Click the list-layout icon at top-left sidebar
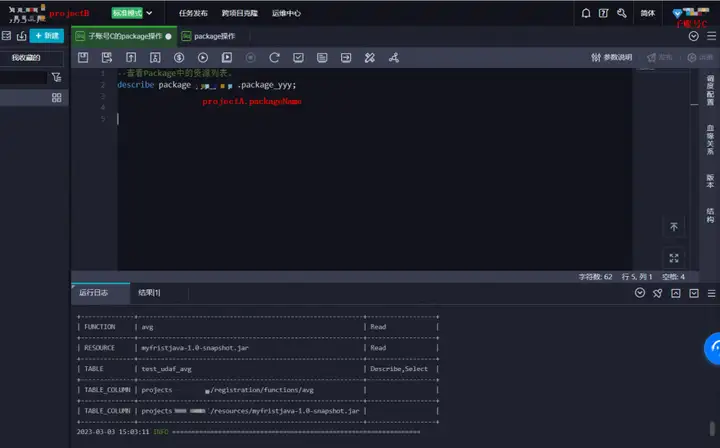This screenshot has height=448, width=720. coord(6,36)
